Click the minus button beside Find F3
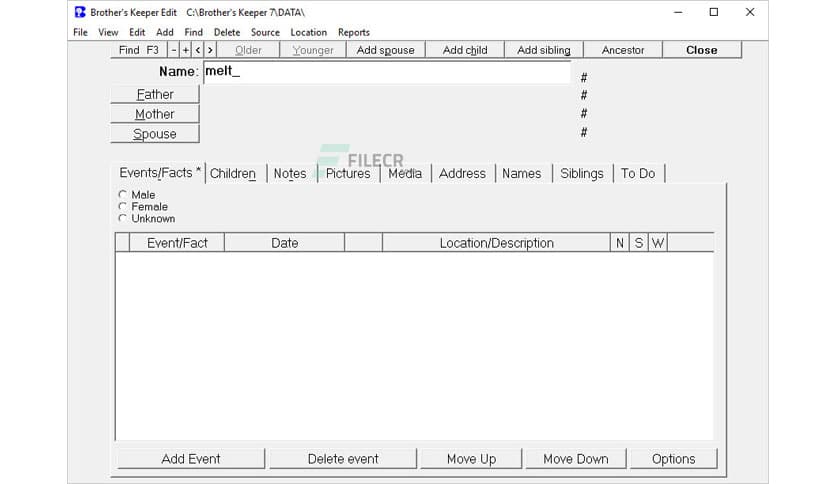Viewport: 836px width, 484px height. point(174,50)
